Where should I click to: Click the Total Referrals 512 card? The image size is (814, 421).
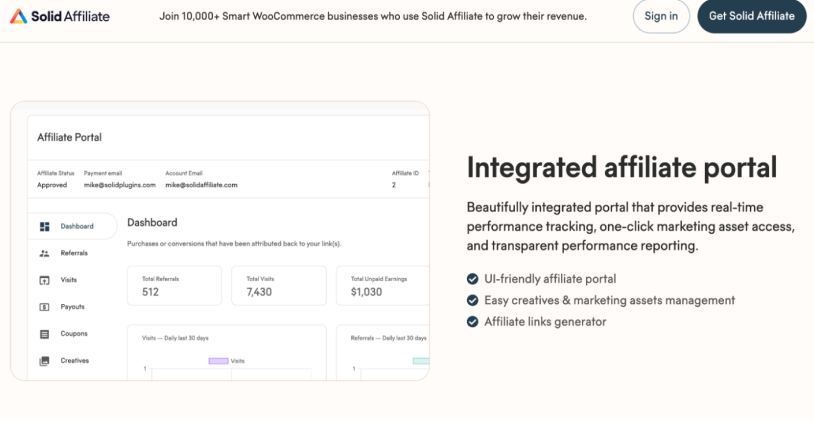pyautogui.click(x=174, y=286)
